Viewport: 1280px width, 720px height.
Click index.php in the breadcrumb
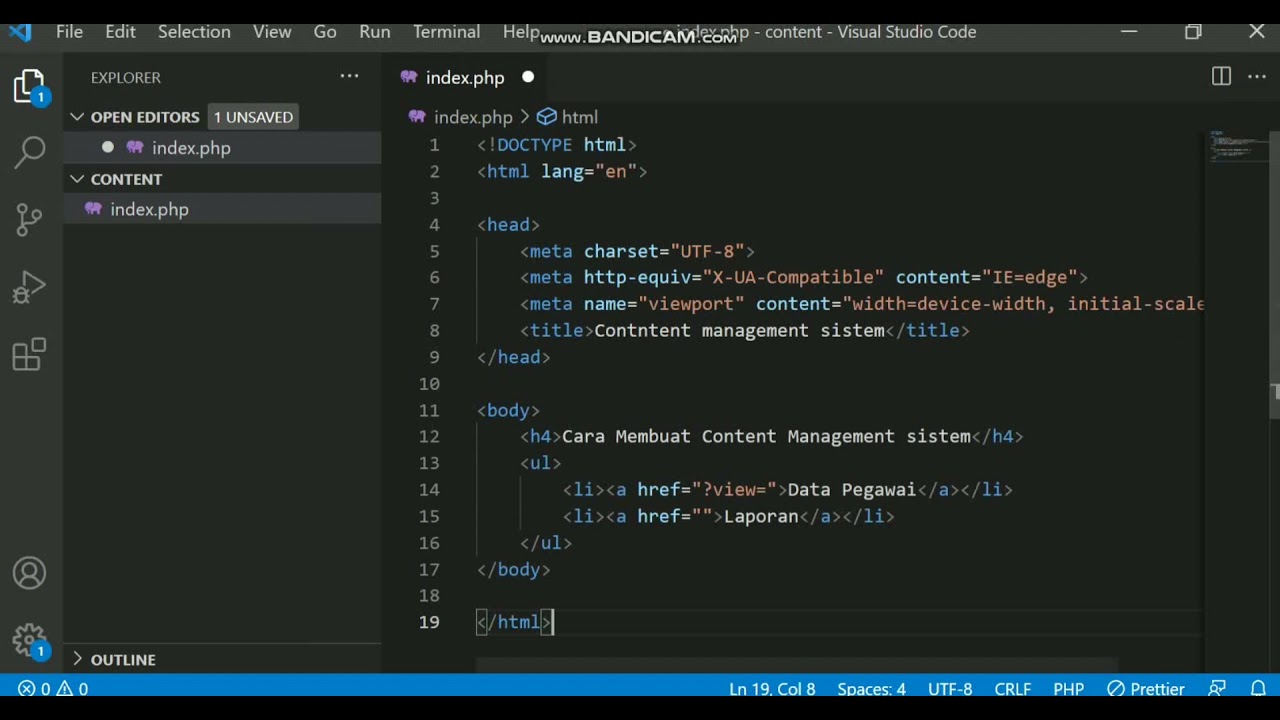pos(473,117)
